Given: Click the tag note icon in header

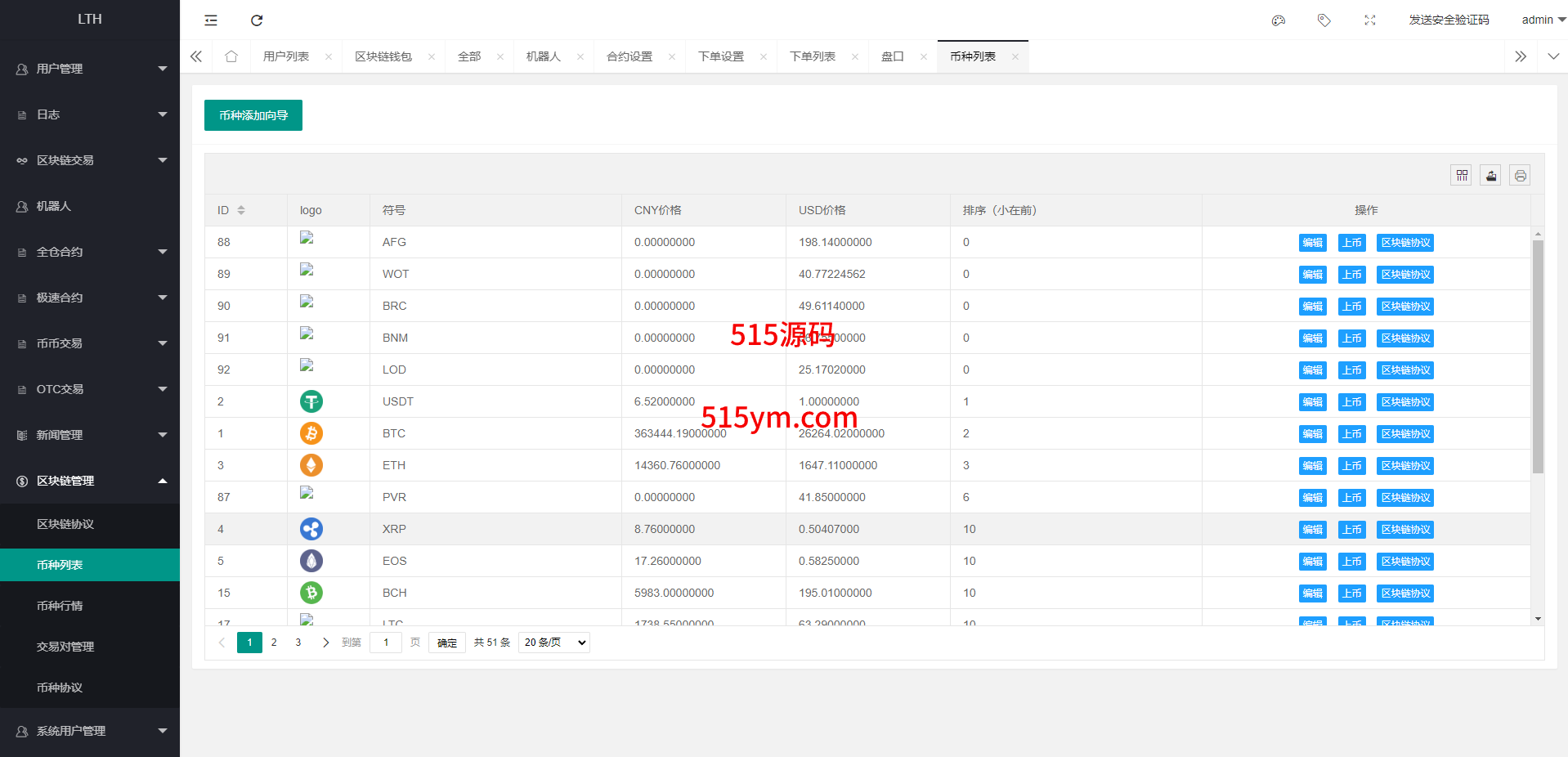Looking at the screenshot, I should coord(1324,20).
